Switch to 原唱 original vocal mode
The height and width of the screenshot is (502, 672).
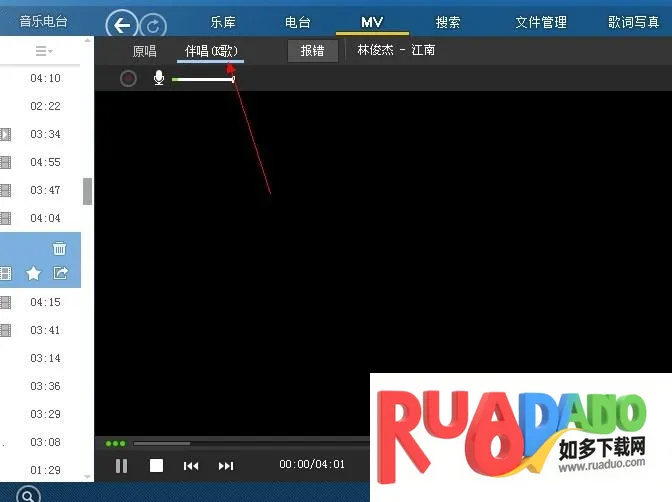[145, 50]
